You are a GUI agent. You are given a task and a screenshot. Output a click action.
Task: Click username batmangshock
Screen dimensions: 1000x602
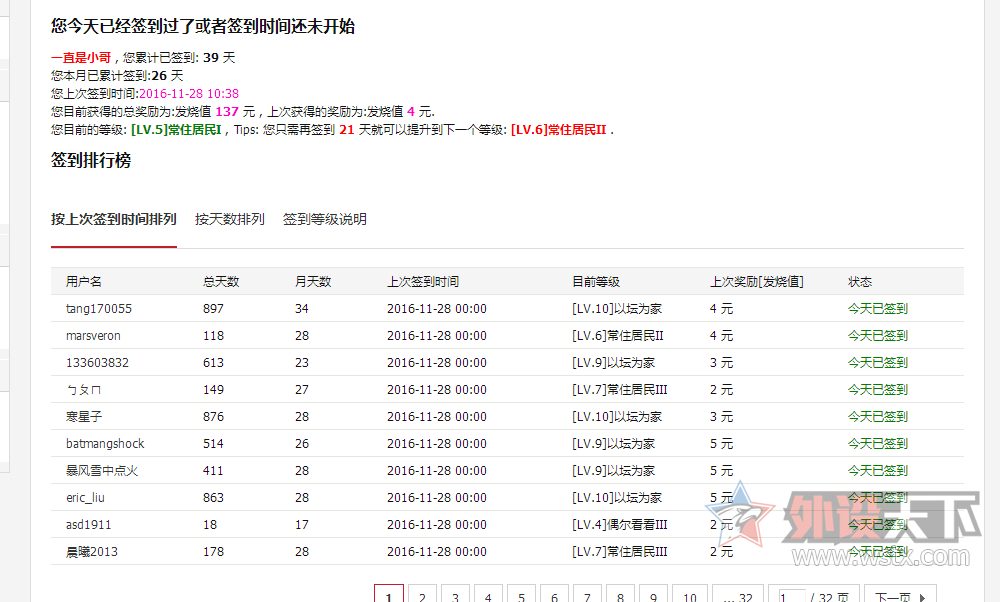tap(105, 444)
